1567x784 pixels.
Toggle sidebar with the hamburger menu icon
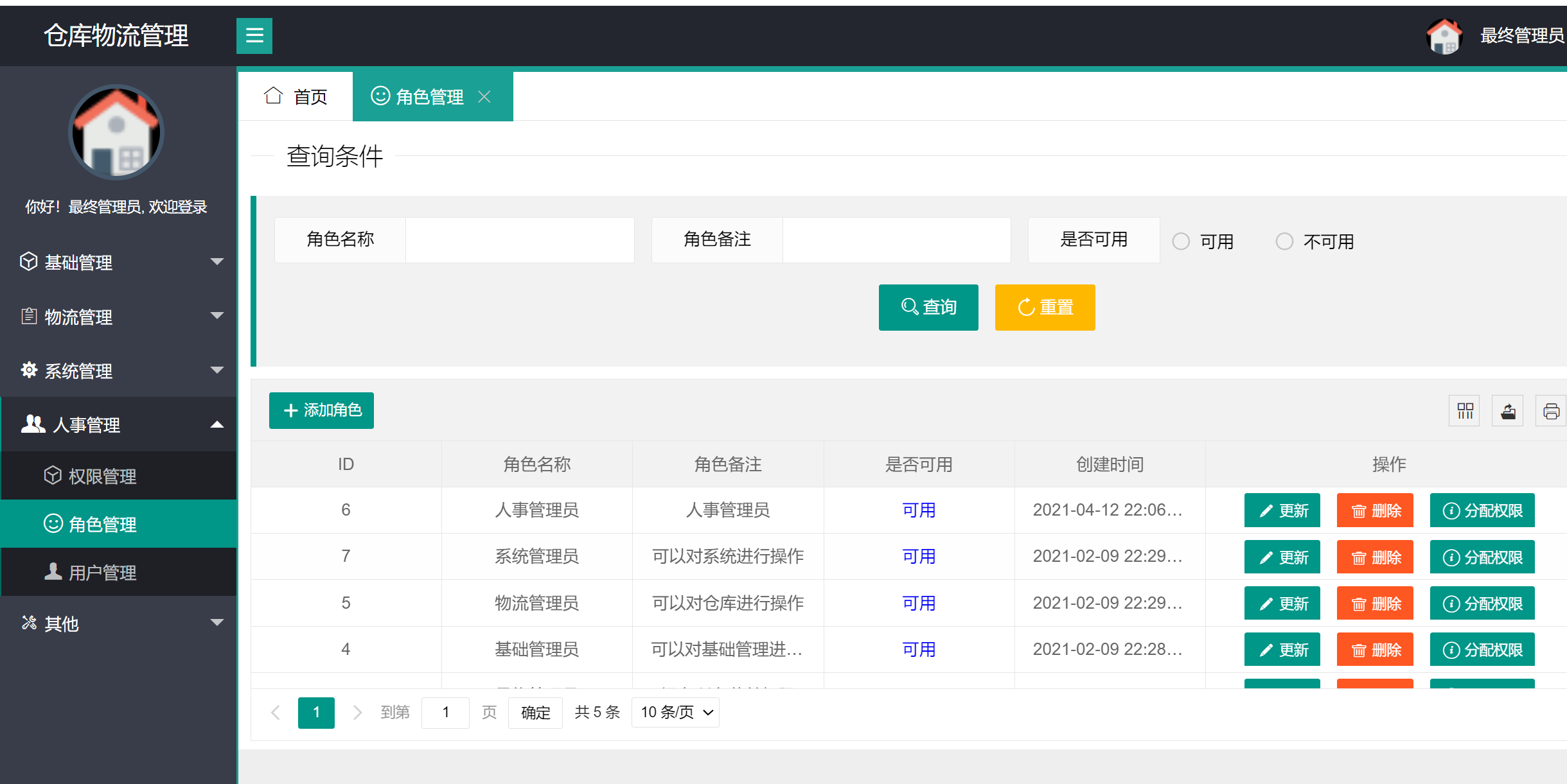pyautogui.click(x=254, y=35)
